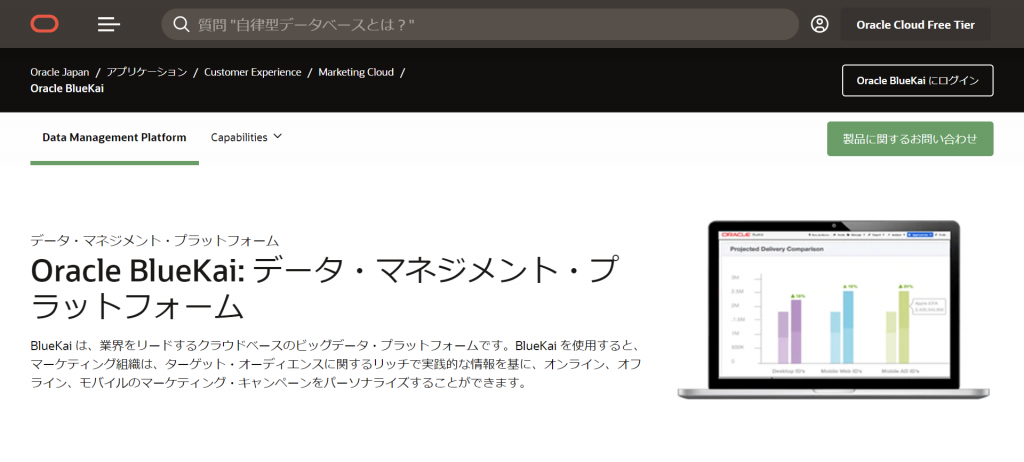
Task: Open the user account profile icon
Action: click(x=819, y=24)
